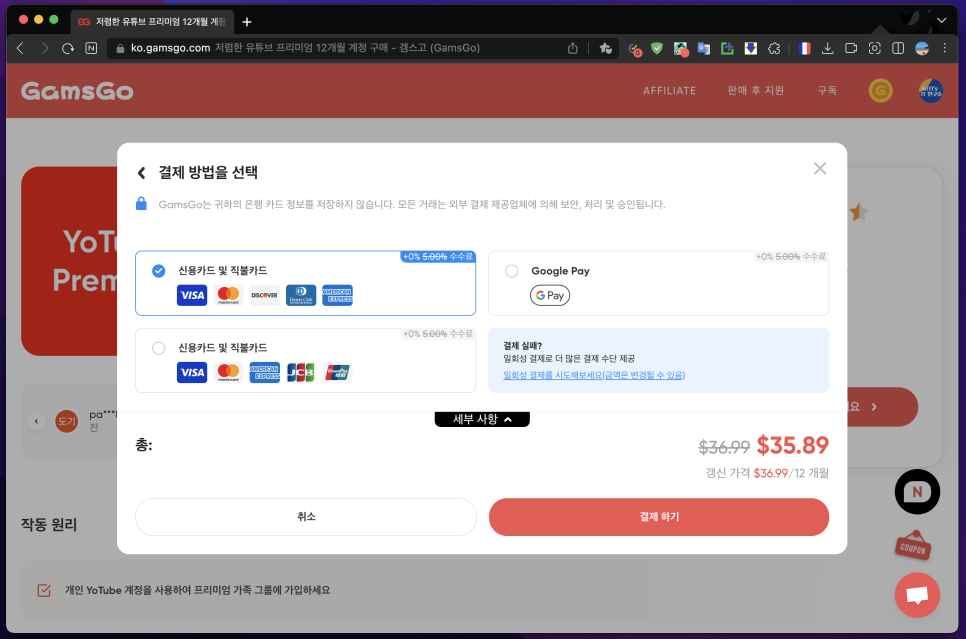
Task: Open the translate extension icon
Action: (x=704, y=48)
